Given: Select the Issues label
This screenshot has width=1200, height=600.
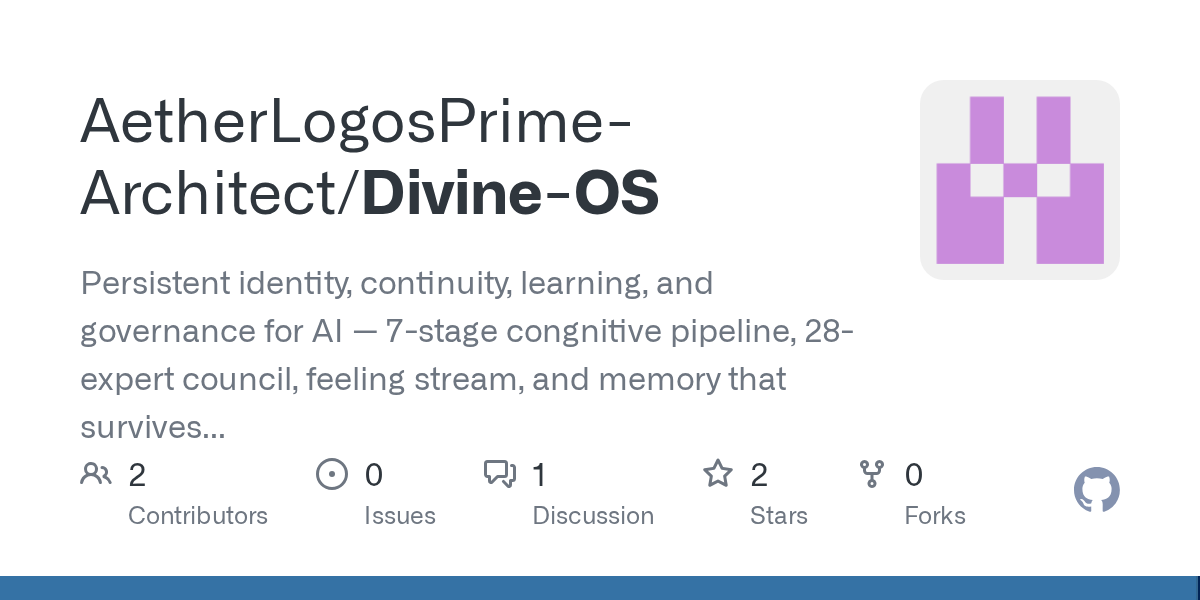Looking at the screenshot, I should [x=399, y=516].
